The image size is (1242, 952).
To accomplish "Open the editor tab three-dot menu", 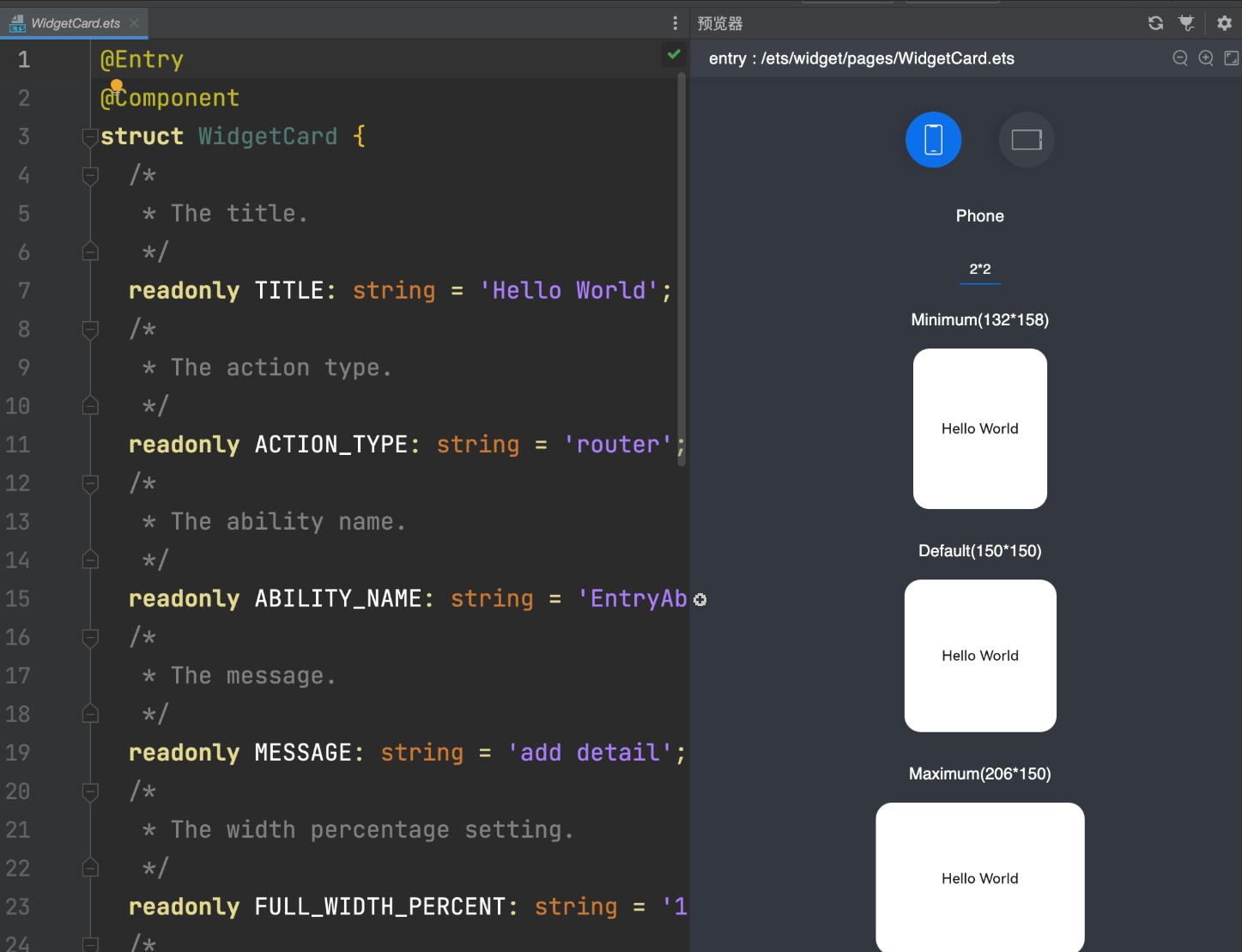I will click(x=675, y=23).
